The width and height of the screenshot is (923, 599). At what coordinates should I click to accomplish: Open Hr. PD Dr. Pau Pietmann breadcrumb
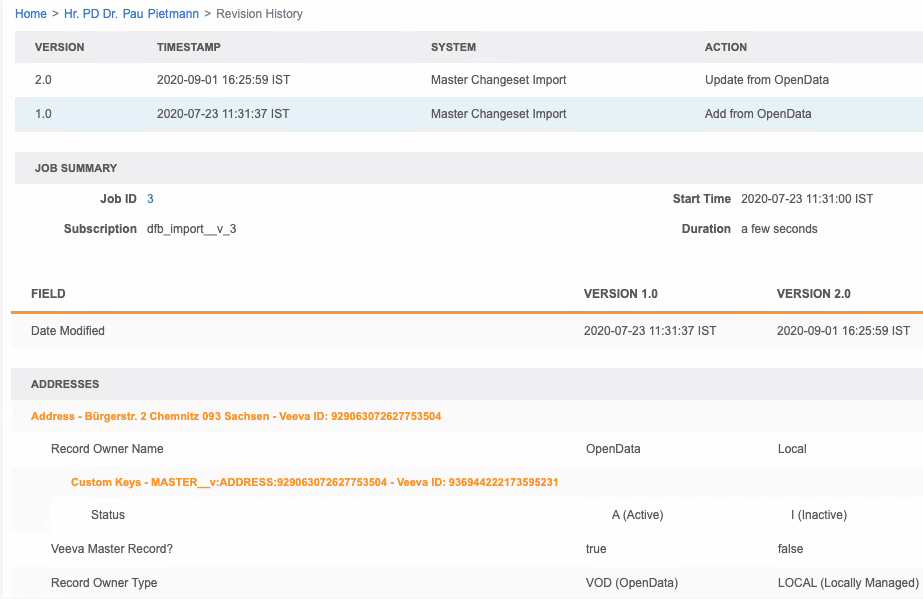pos(131,14)
